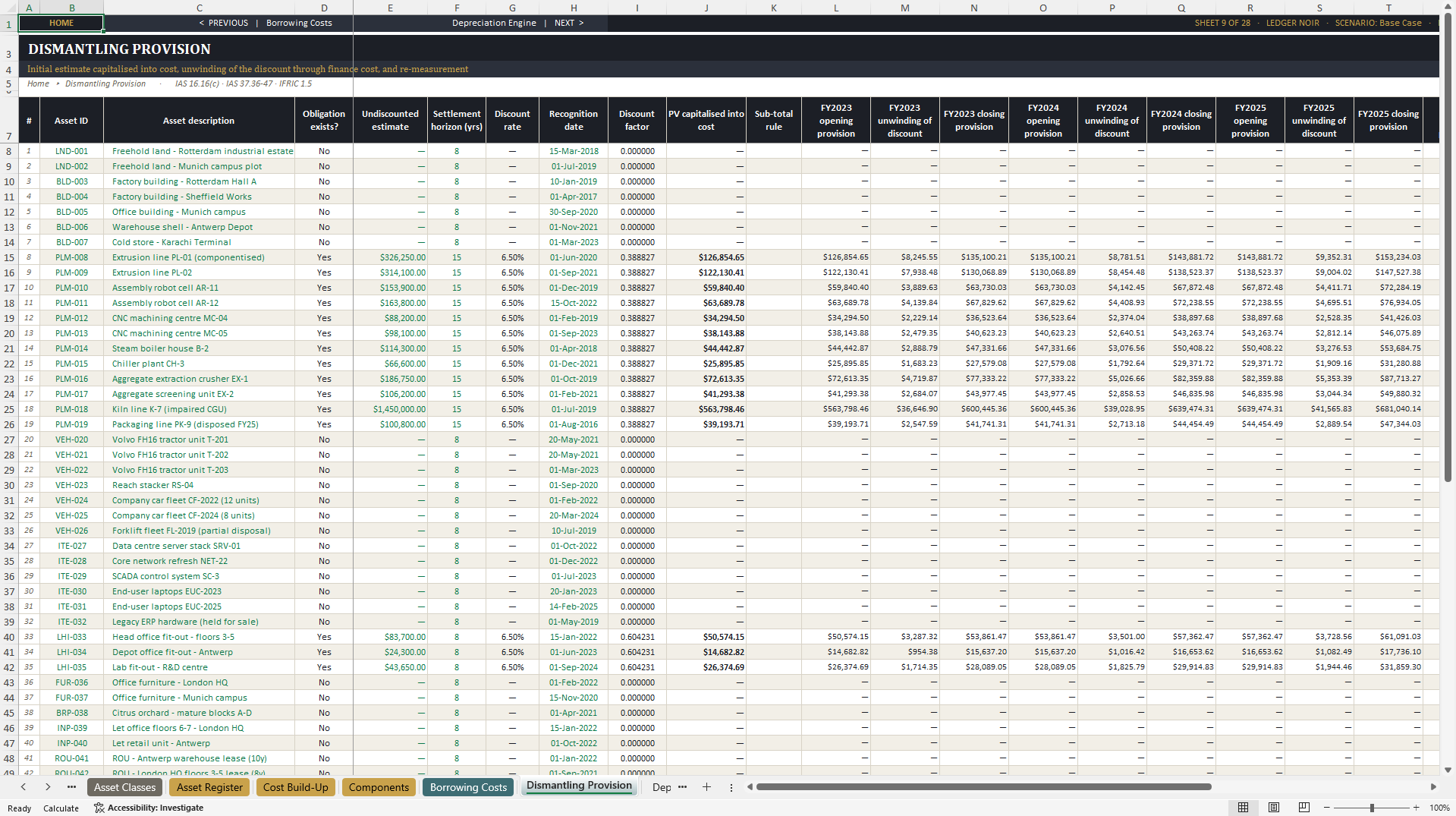
Task: Select all cells via corner triangle
Action: 9,8
